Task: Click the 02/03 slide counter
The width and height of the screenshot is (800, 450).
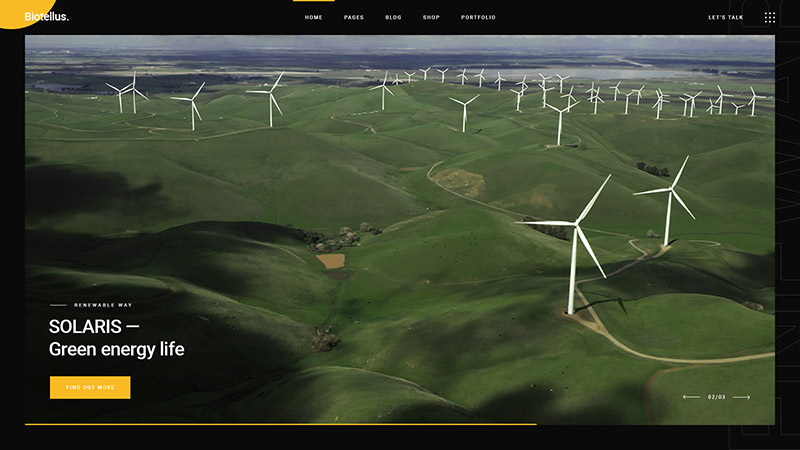Action: (x=716, y=397)
